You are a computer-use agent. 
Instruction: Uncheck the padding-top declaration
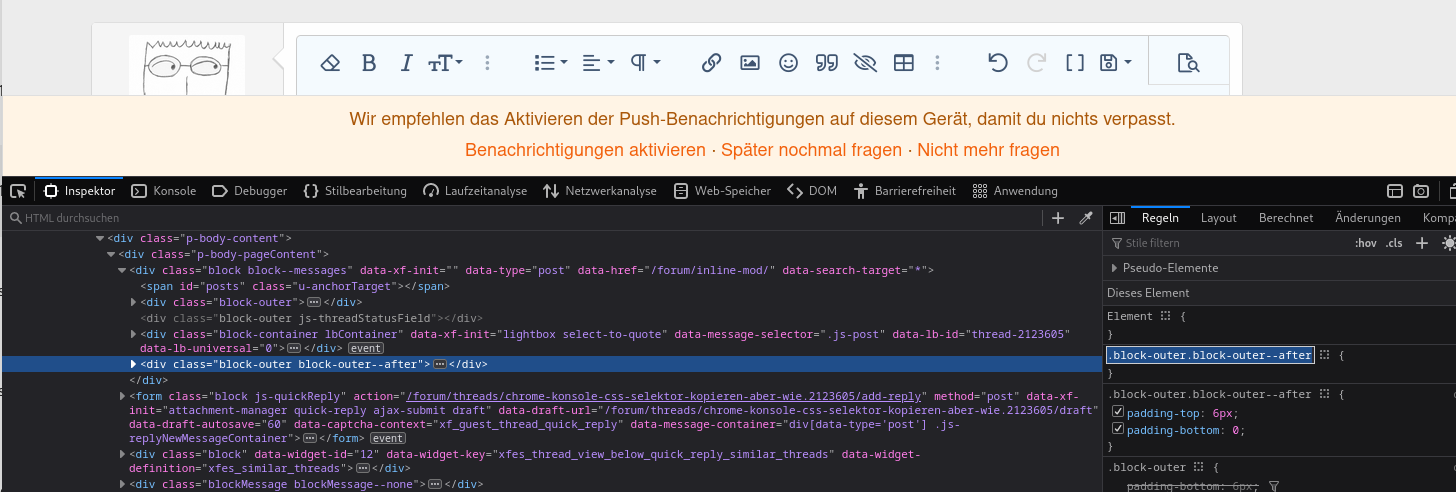pos(1119,412)
